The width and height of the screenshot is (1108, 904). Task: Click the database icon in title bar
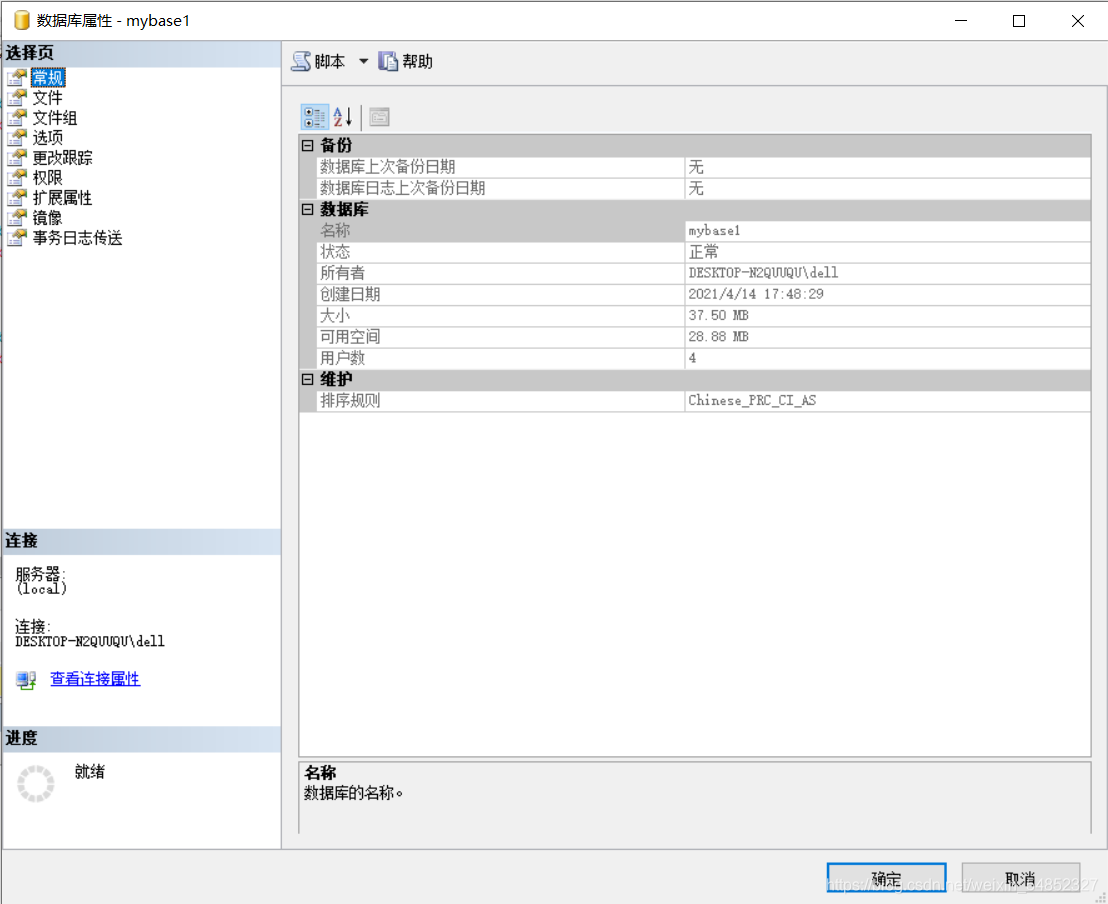22,20
